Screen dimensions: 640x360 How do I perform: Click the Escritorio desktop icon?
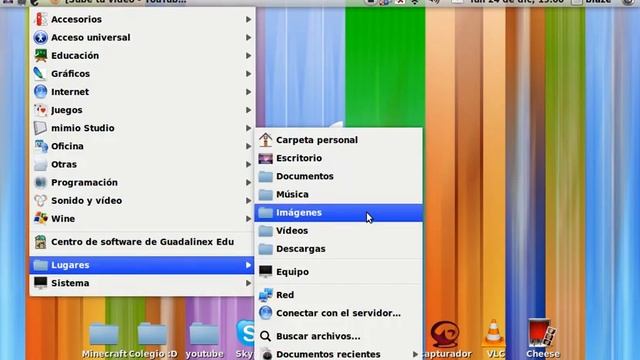pyautogui.click(x=266, y=158)
